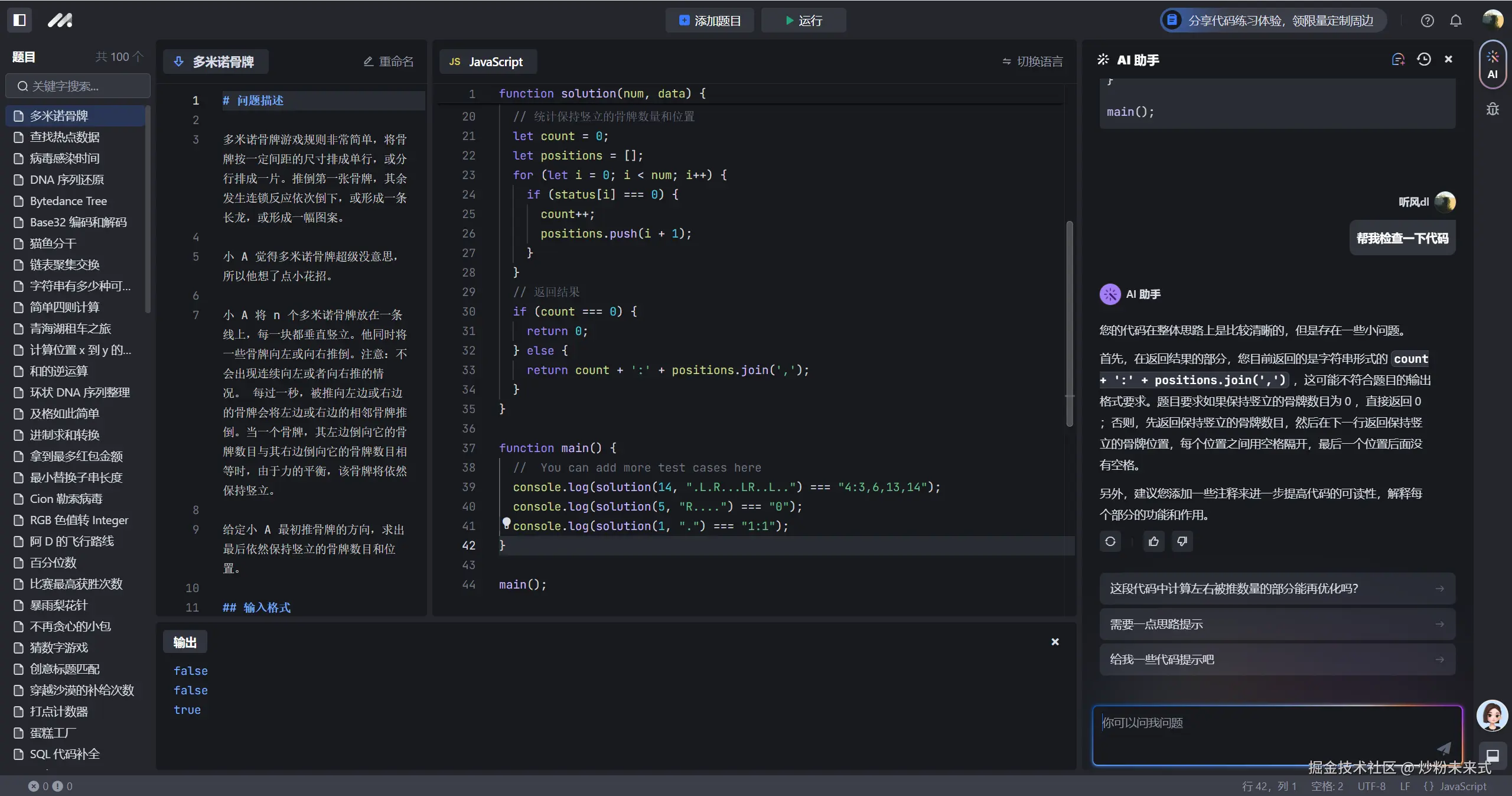
Task: Open AI assistant chat history
Action: click(1423, 59)
